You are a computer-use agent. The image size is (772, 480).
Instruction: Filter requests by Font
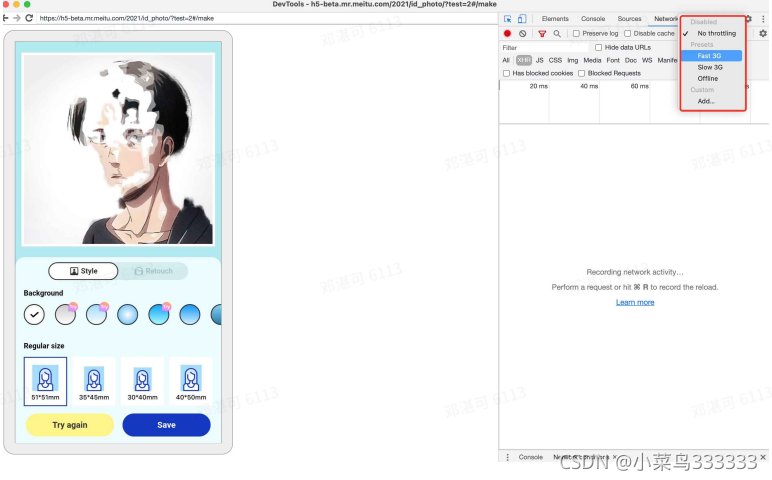click(x=613, y=60)
